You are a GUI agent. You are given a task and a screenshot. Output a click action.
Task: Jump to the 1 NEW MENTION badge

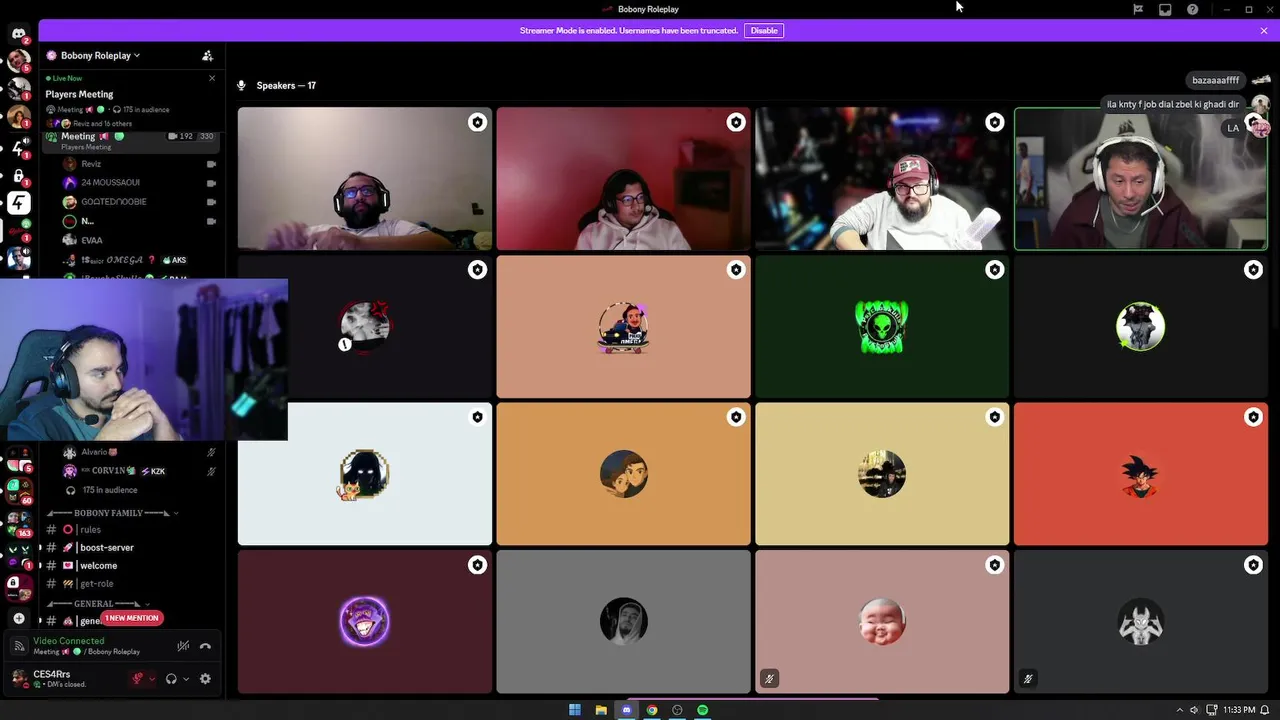131,618
